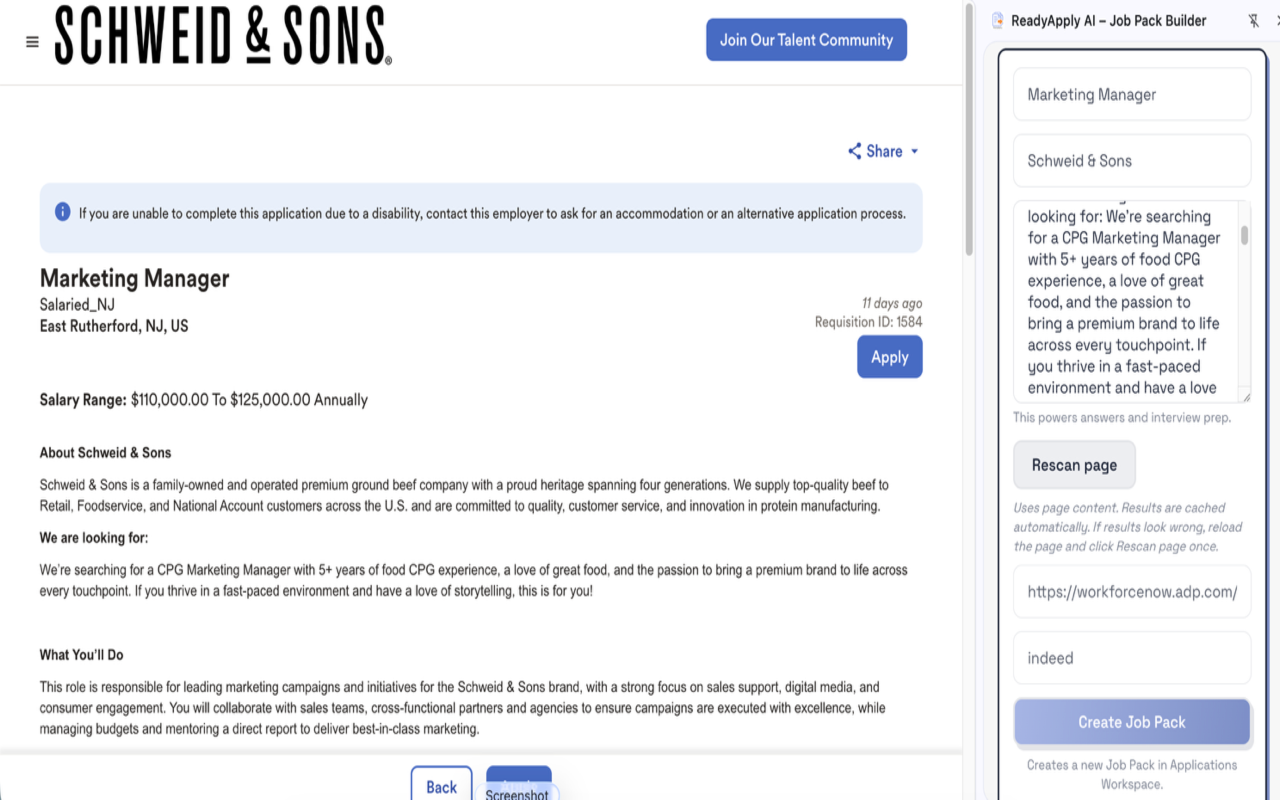Viewport: 1280px width, 800px height.
Task: Select the Marketing Manager job title field
Action: pyautogui.click(x=1132, y=95)
